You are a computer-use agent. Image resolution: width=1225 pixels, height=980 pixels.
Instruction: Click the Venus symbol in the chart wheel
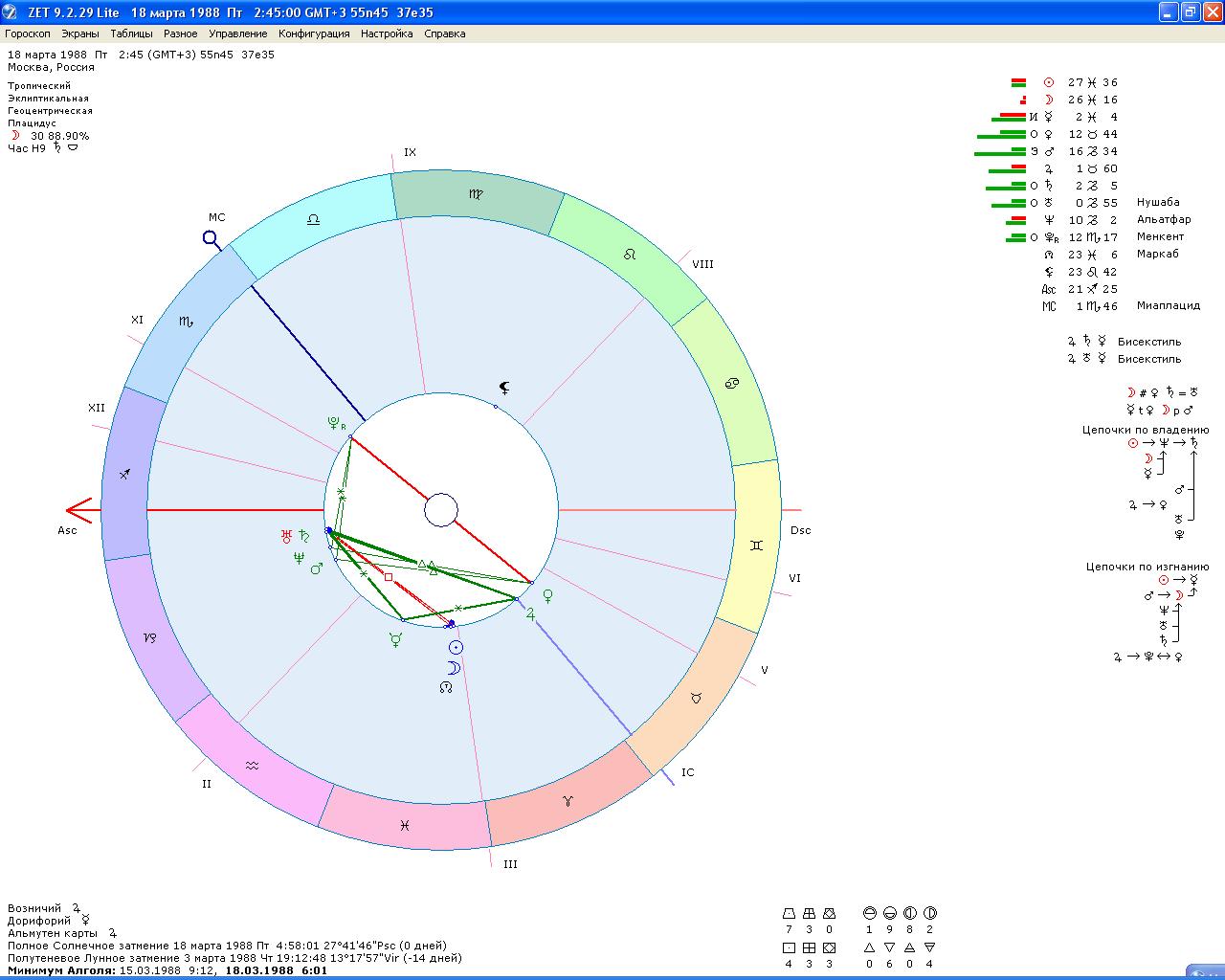click(548, 596)
